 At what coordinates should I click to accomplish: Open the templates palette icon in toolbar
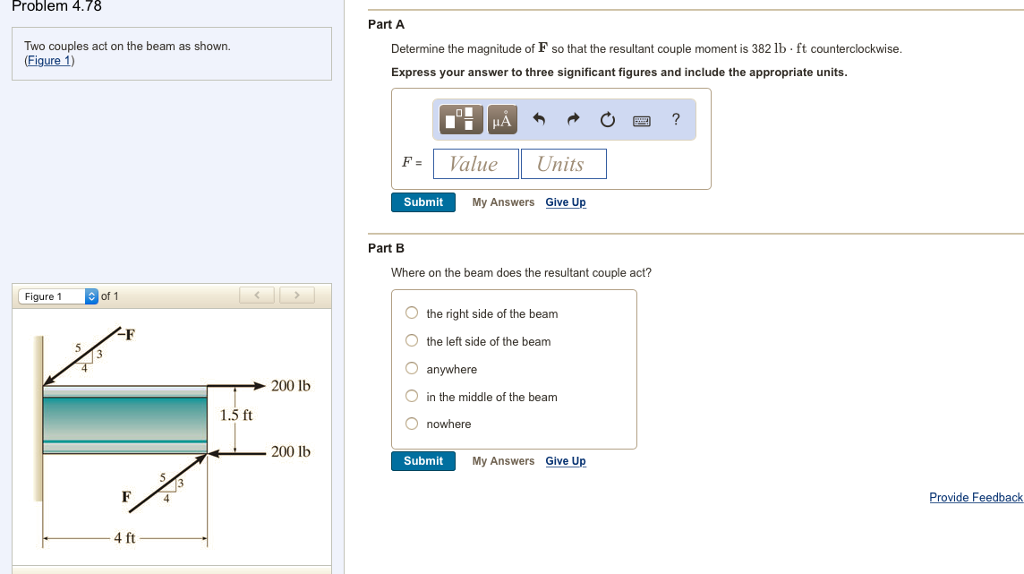pos(461,120)
